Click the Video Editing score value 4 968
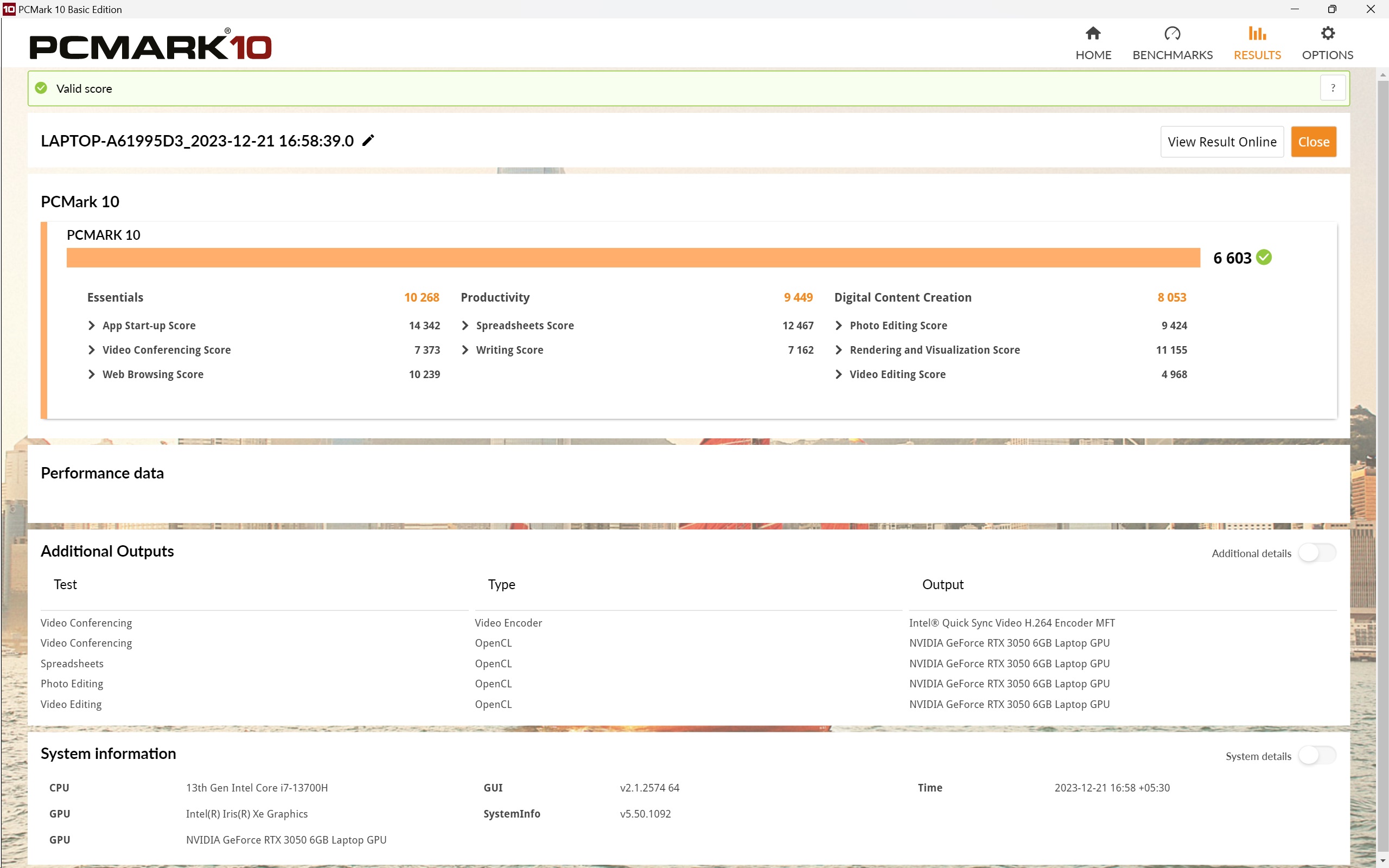 (x=1174, y=374)
